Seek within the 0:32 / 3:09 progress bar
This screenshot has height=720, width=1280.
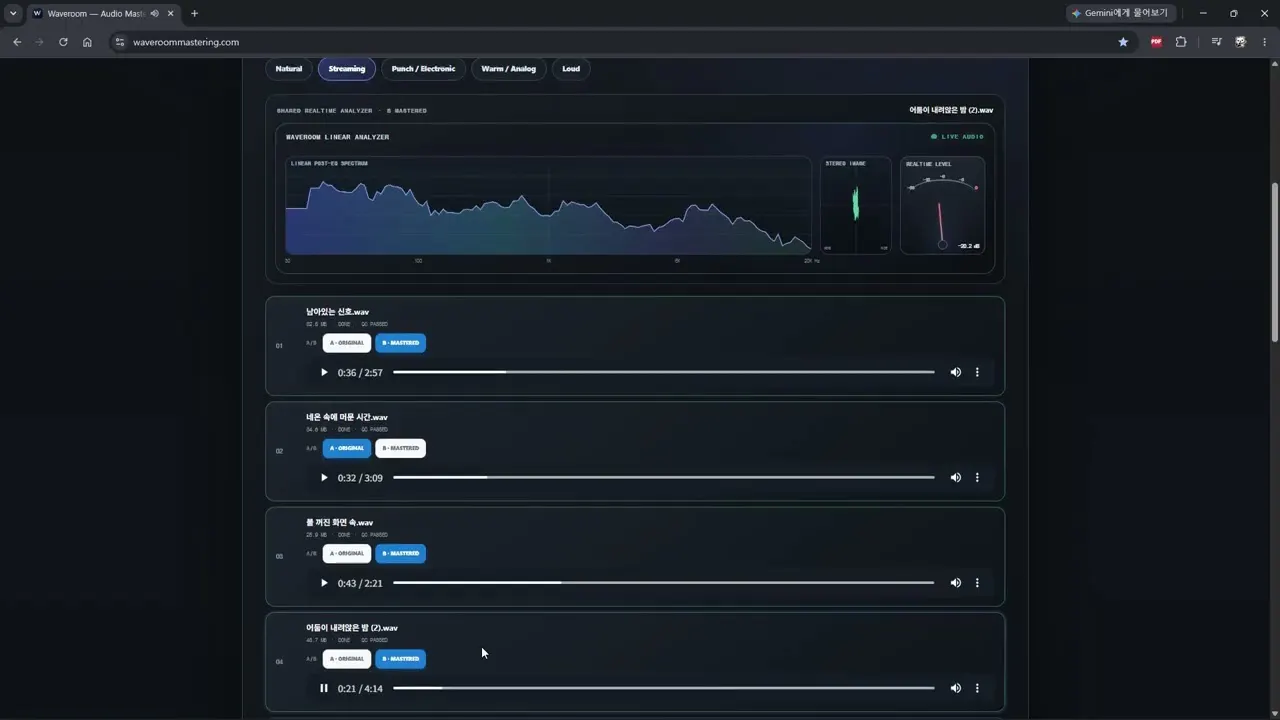point(664,478)
